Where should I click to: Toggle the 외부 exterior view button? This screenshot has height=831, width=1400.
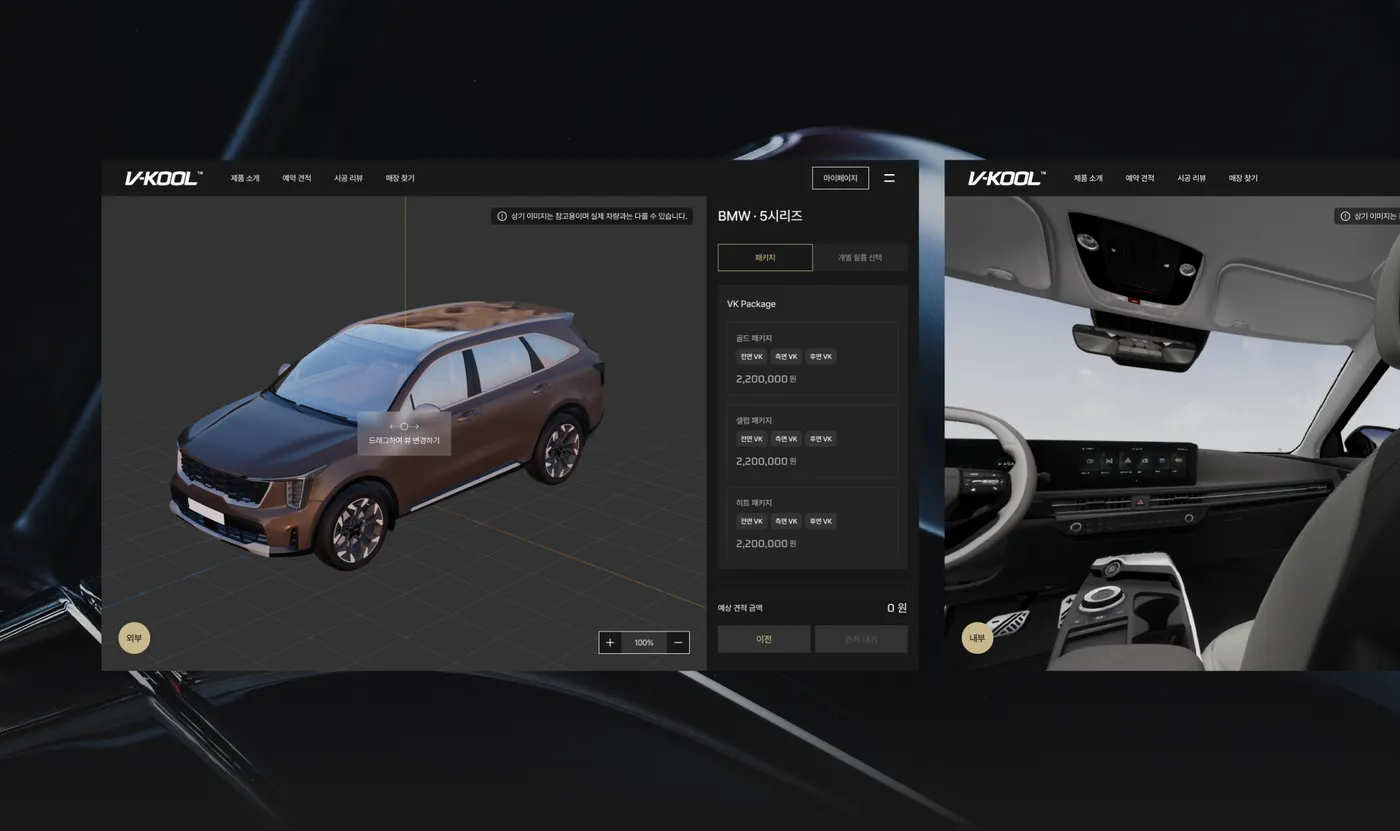tap(134, 638)
